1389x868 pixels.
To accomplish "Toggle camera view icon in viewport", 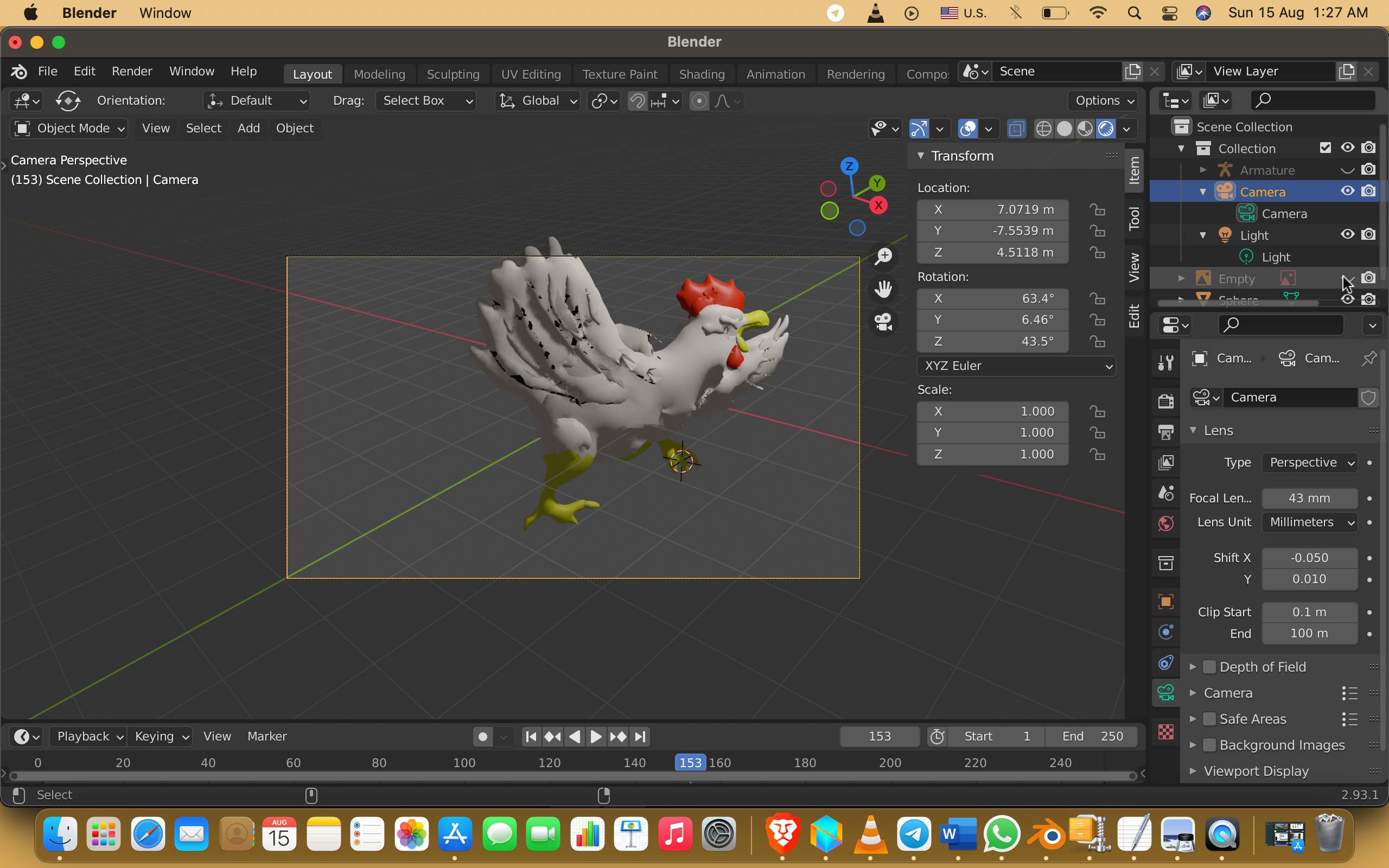I will (x=883, y=322).
